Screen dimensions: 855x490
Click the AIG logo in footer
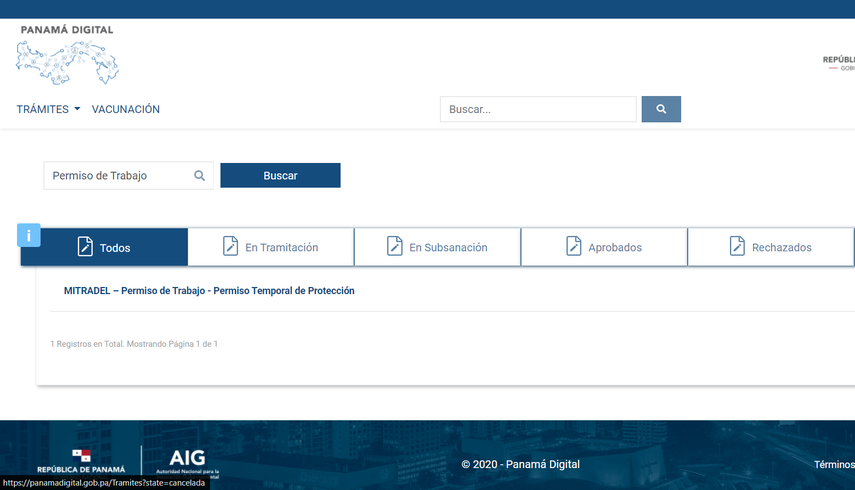point(188,461)
